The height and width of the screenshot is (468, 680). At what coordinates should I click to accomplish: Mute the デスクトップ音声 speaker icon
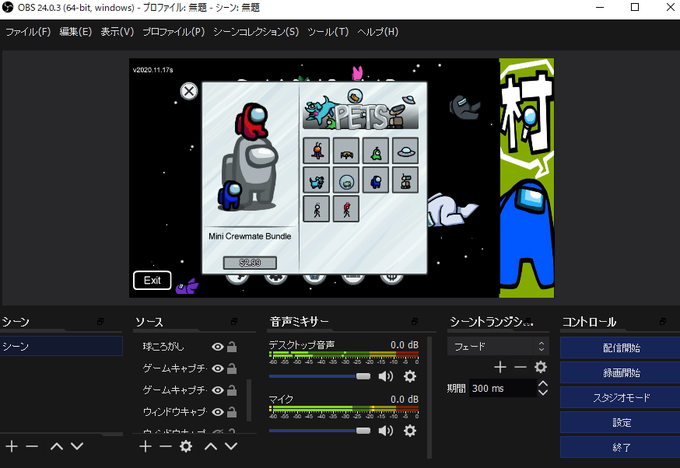tap(386, 376)
